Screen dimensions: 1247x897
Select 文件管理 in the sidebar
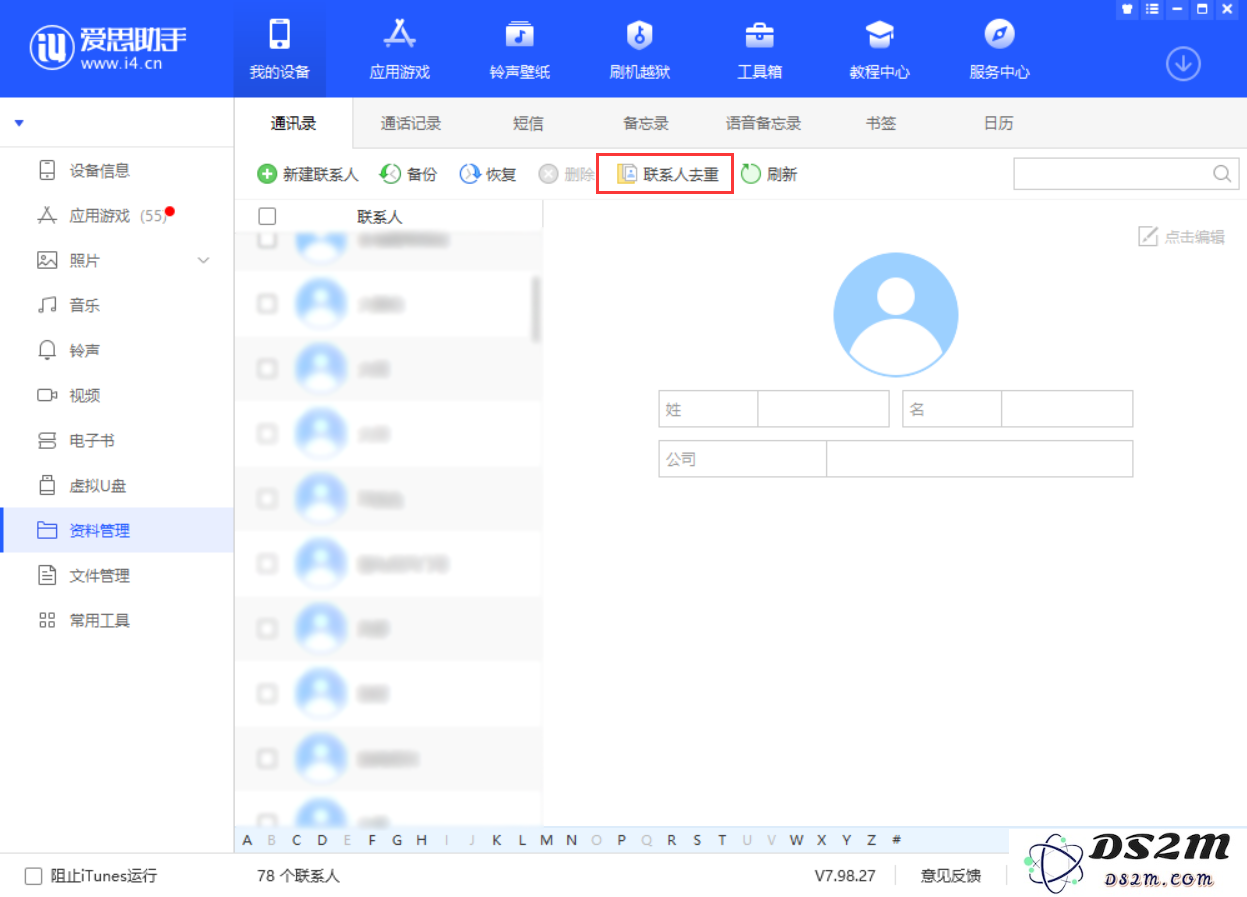[117, 576]
